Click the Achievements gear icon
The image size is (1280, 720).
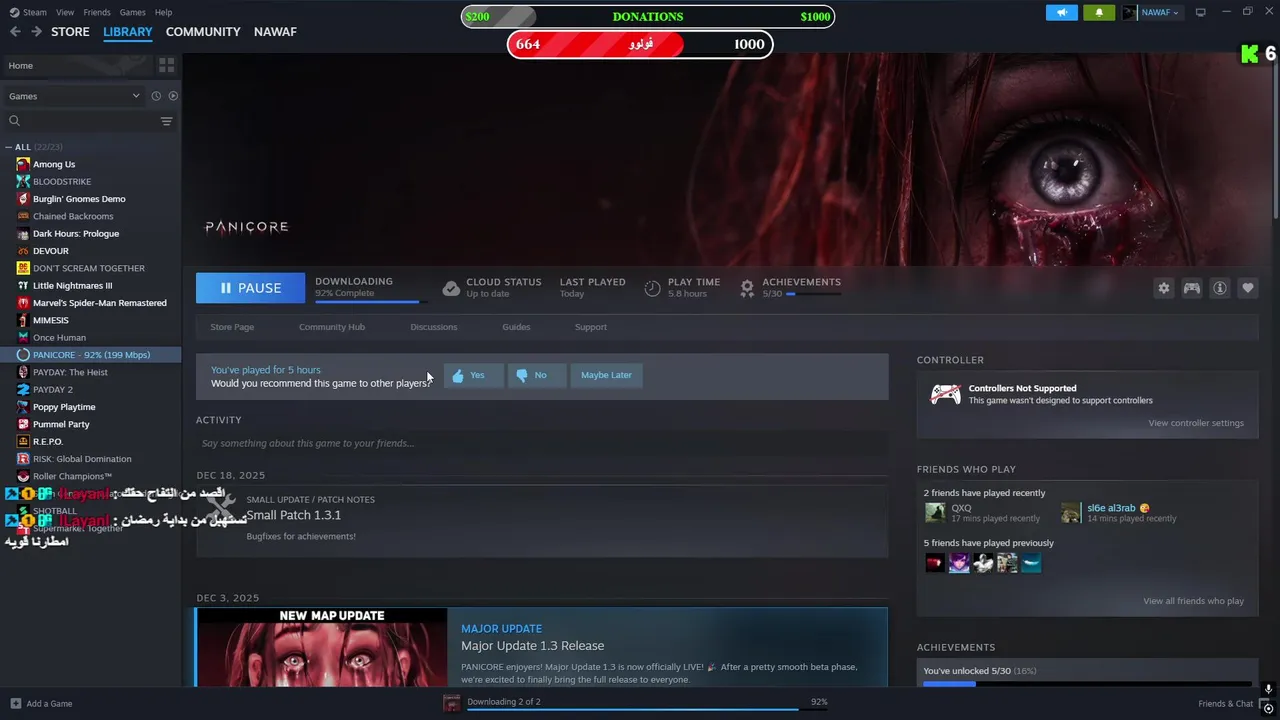pos(747,288)
